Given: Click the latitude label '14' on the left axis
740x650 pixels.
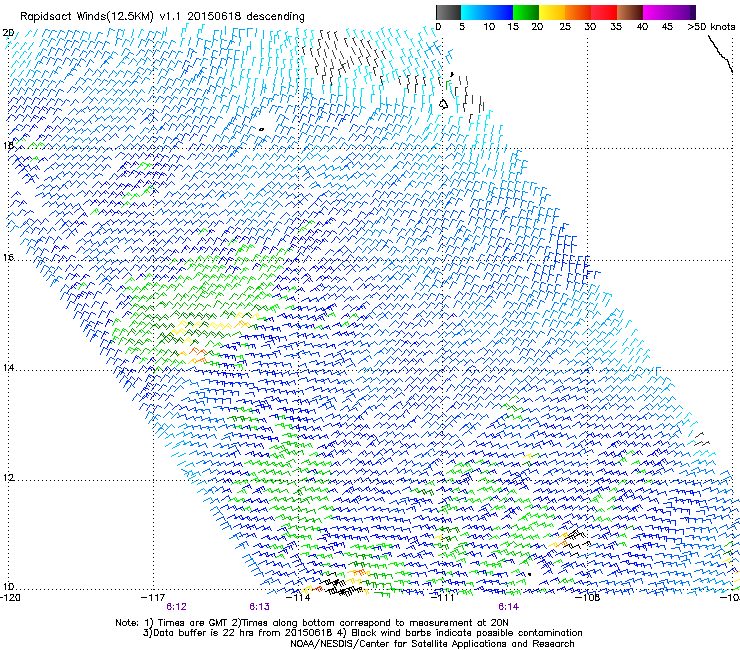Looking at the screenshot, I should [x=8, y=368].
